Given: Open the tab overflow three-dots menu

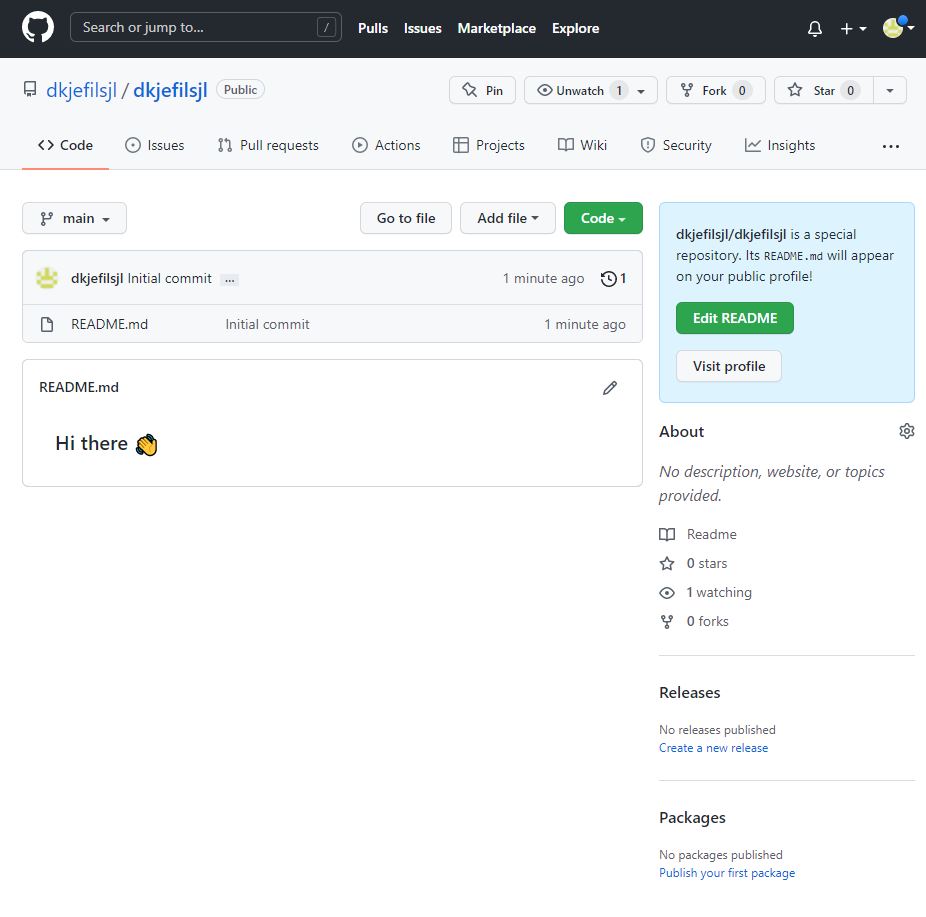Looking at the screenshot, I should (891, 146).
